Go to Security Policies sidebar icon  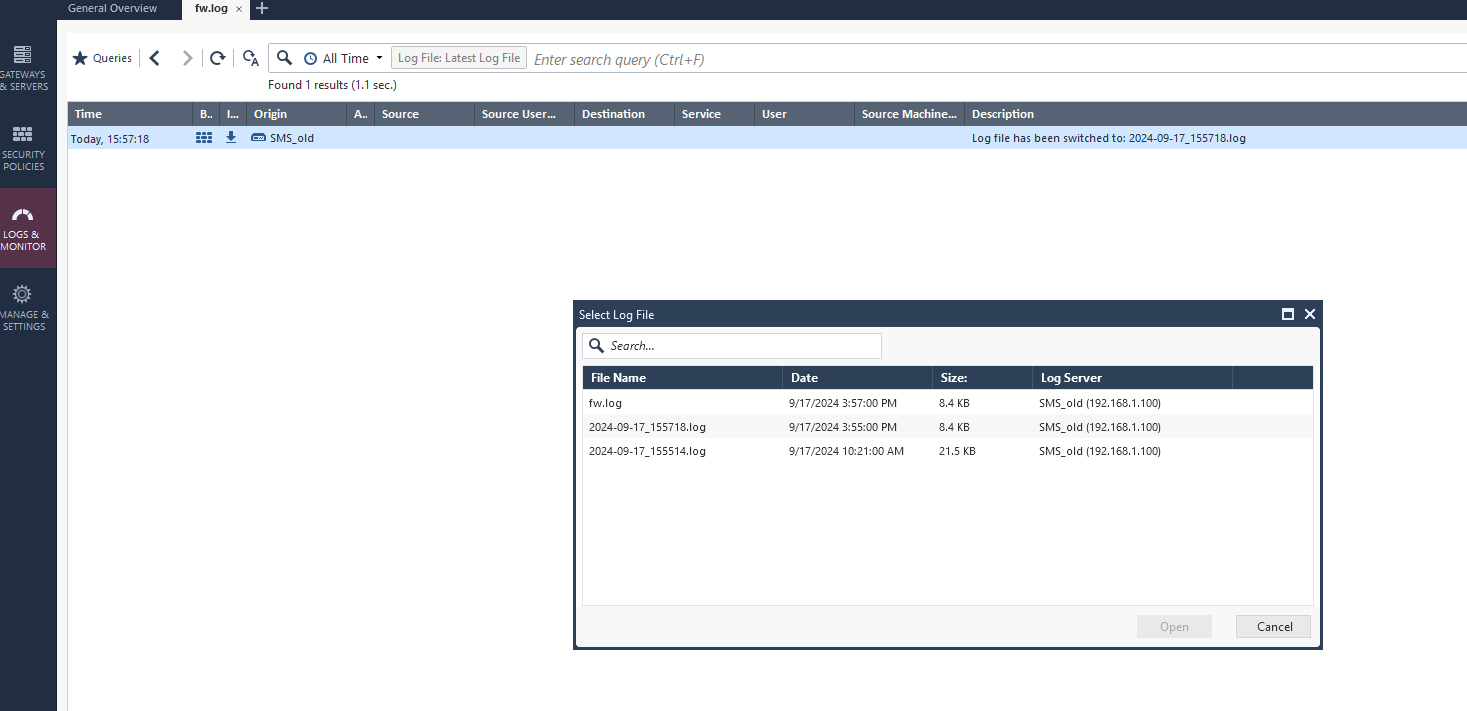point(22,134)
